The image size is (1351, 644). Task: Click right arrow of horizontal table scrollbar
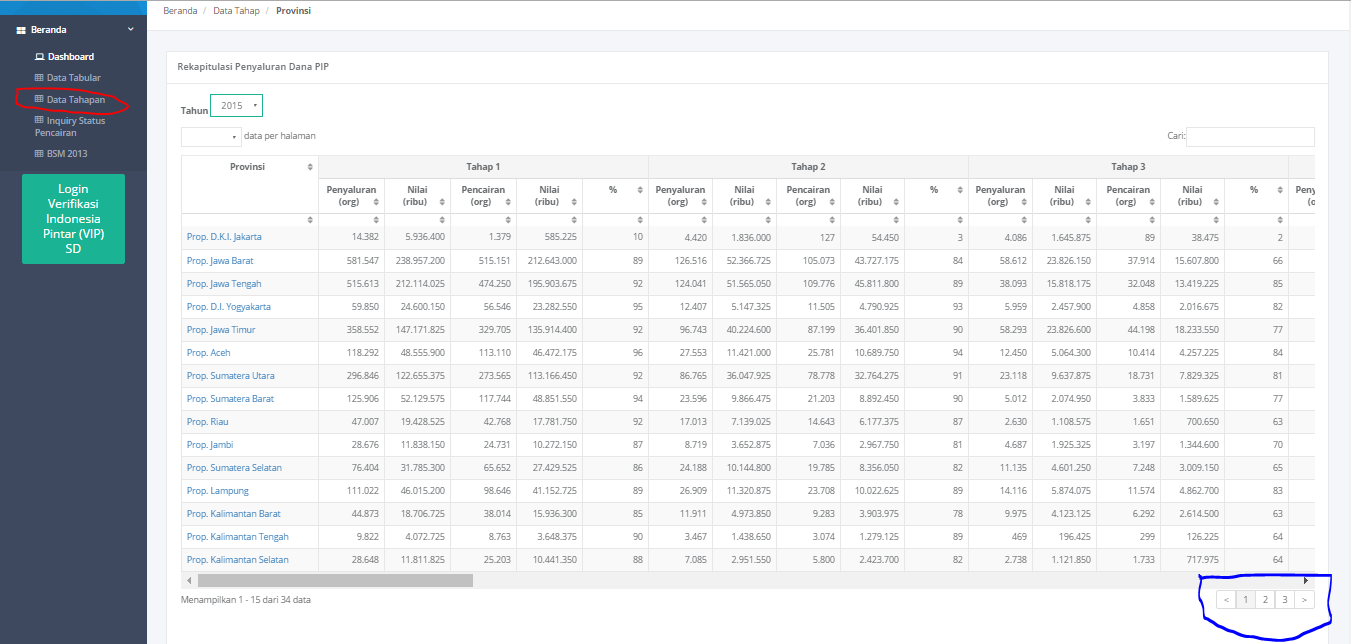coord(1306,580)
